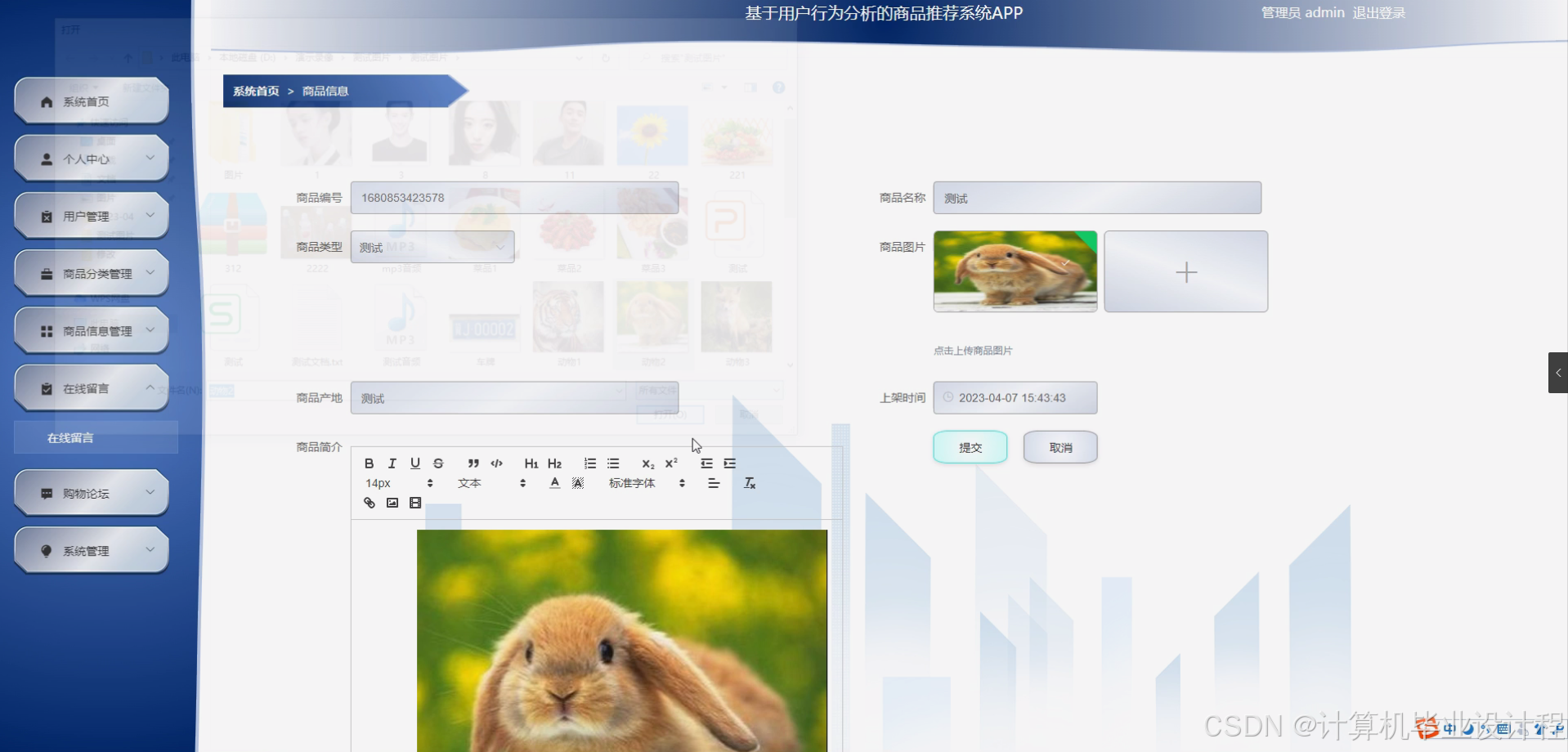Click the plus box to upload image
This screenshot has height=752, width=1568.
pos(1186,271)
